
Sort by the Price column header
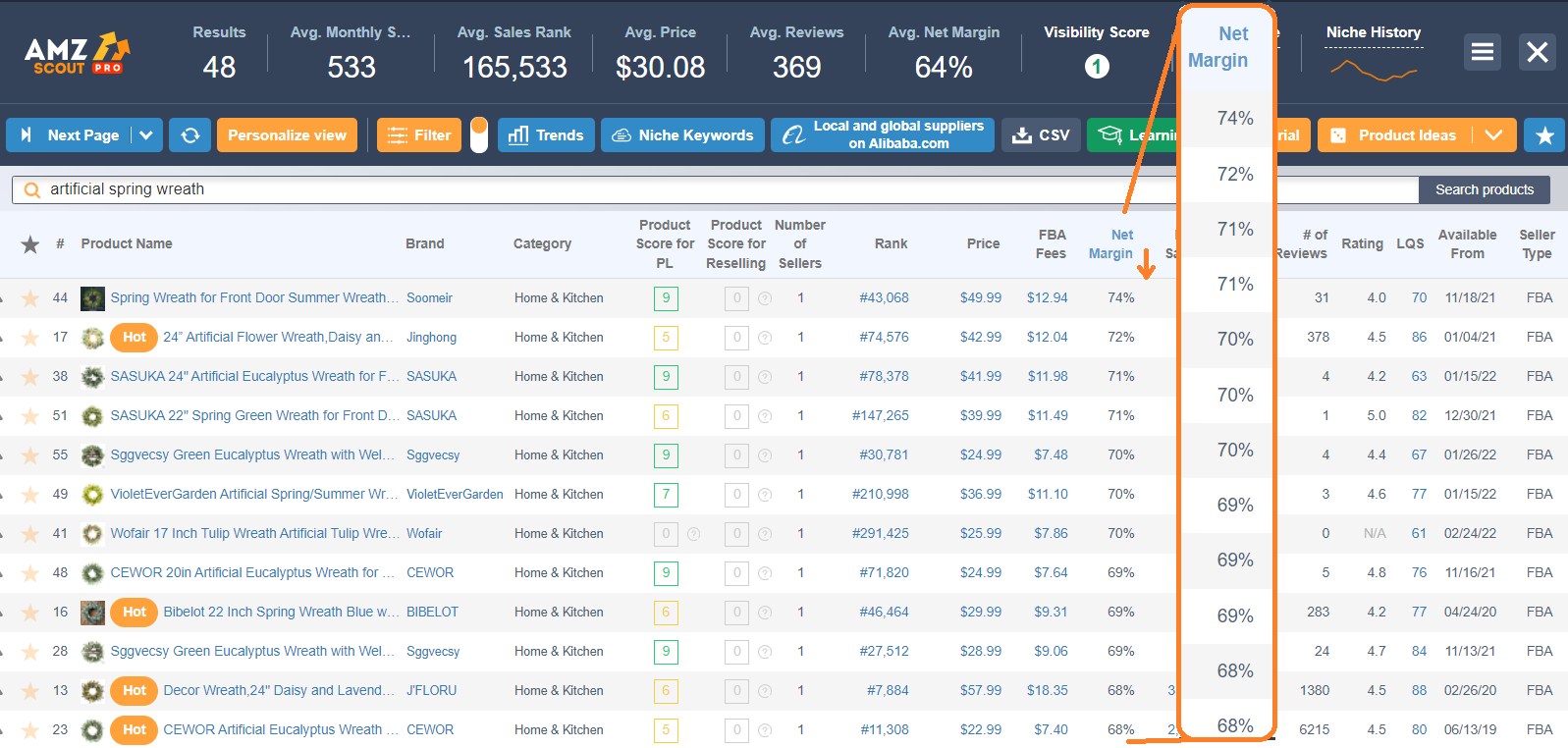point(983,243)
